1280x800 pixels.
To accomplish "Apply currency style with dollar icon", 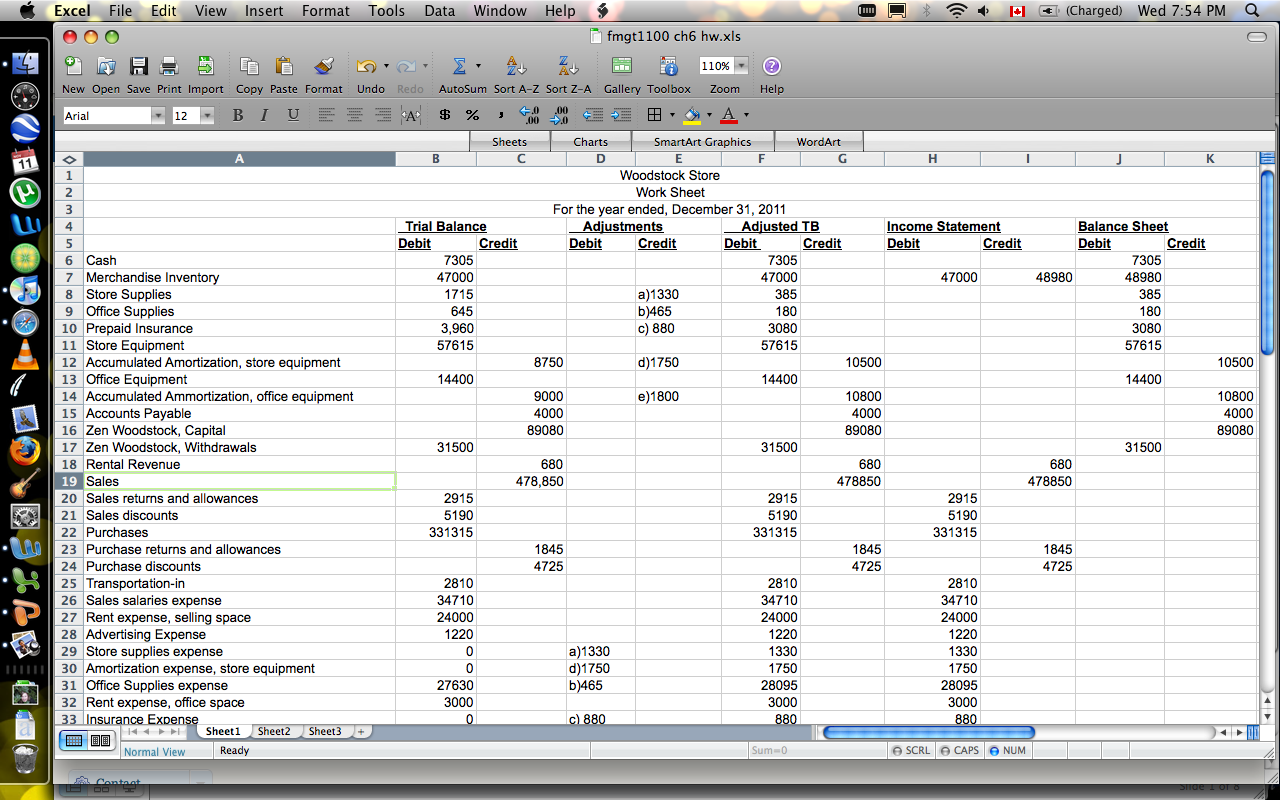I will (x=445, y=115).
